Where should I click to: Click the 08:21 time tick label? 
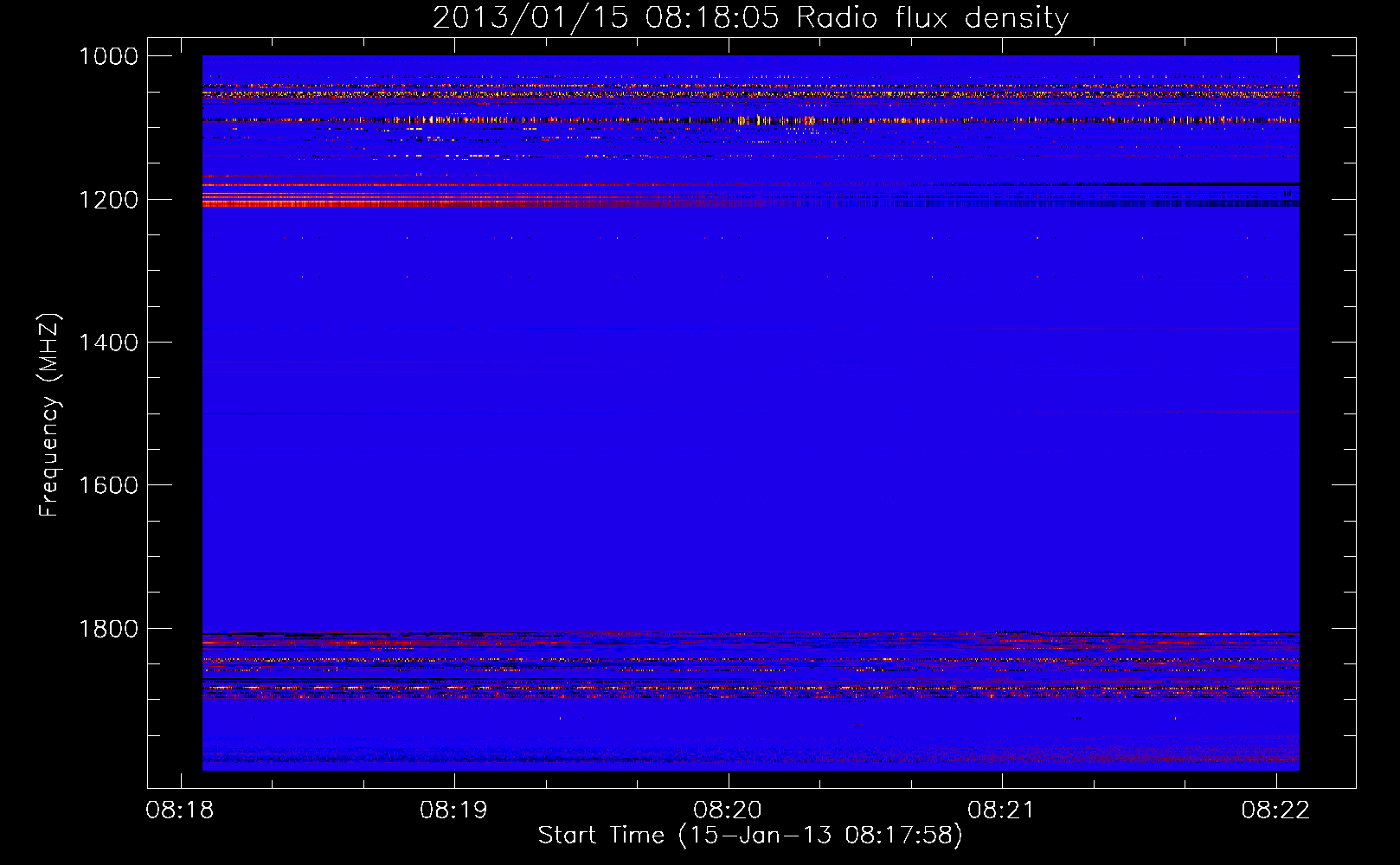[x=1001, y=811]
